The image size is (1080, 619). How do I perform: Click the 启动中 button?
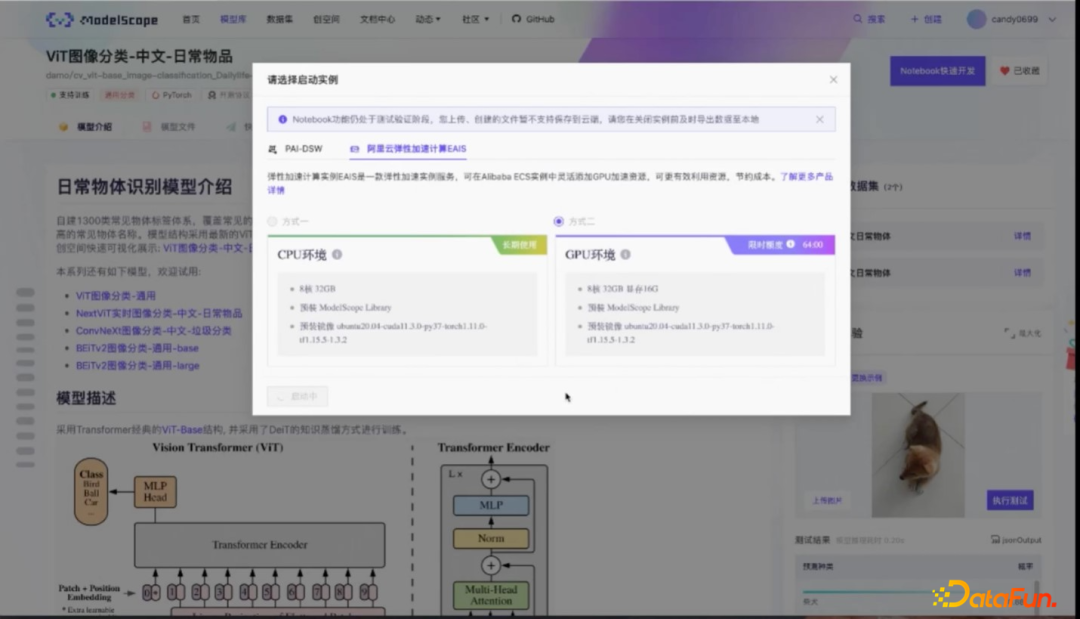tap(298, 397)
